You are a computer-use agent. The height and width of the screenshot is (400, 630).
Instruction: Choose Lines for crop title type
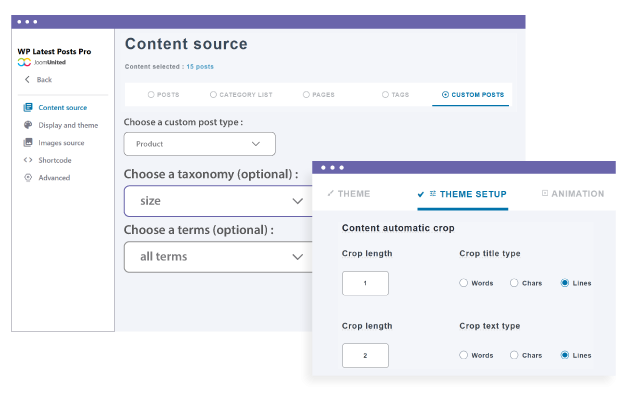click(565, 283)
